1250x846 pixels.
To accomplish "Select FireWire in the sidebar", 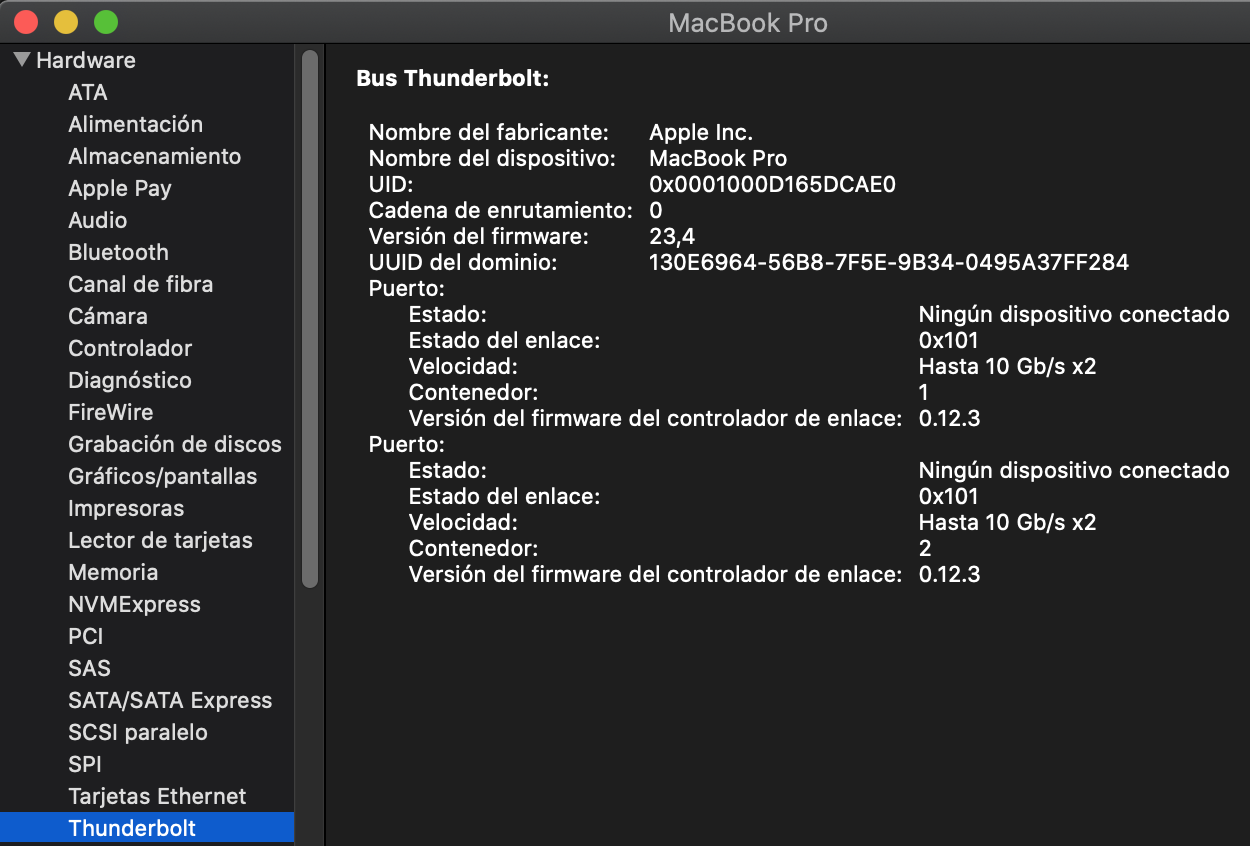I will (x=110, y=412).
